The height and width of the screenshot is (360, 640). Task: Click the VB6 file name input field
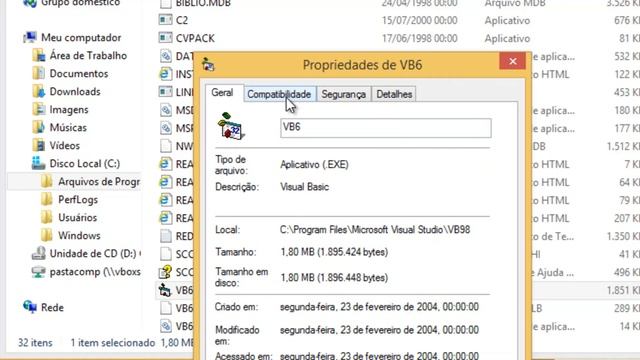tap(386, 128)
